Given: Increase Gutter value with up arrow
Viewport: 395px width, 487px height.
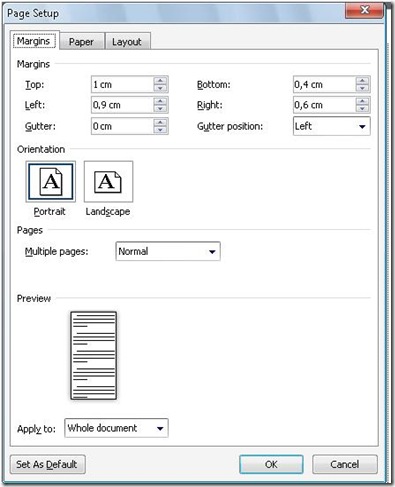Looking at the screenshot, I should pyautogui.click(x=160, y=122).
